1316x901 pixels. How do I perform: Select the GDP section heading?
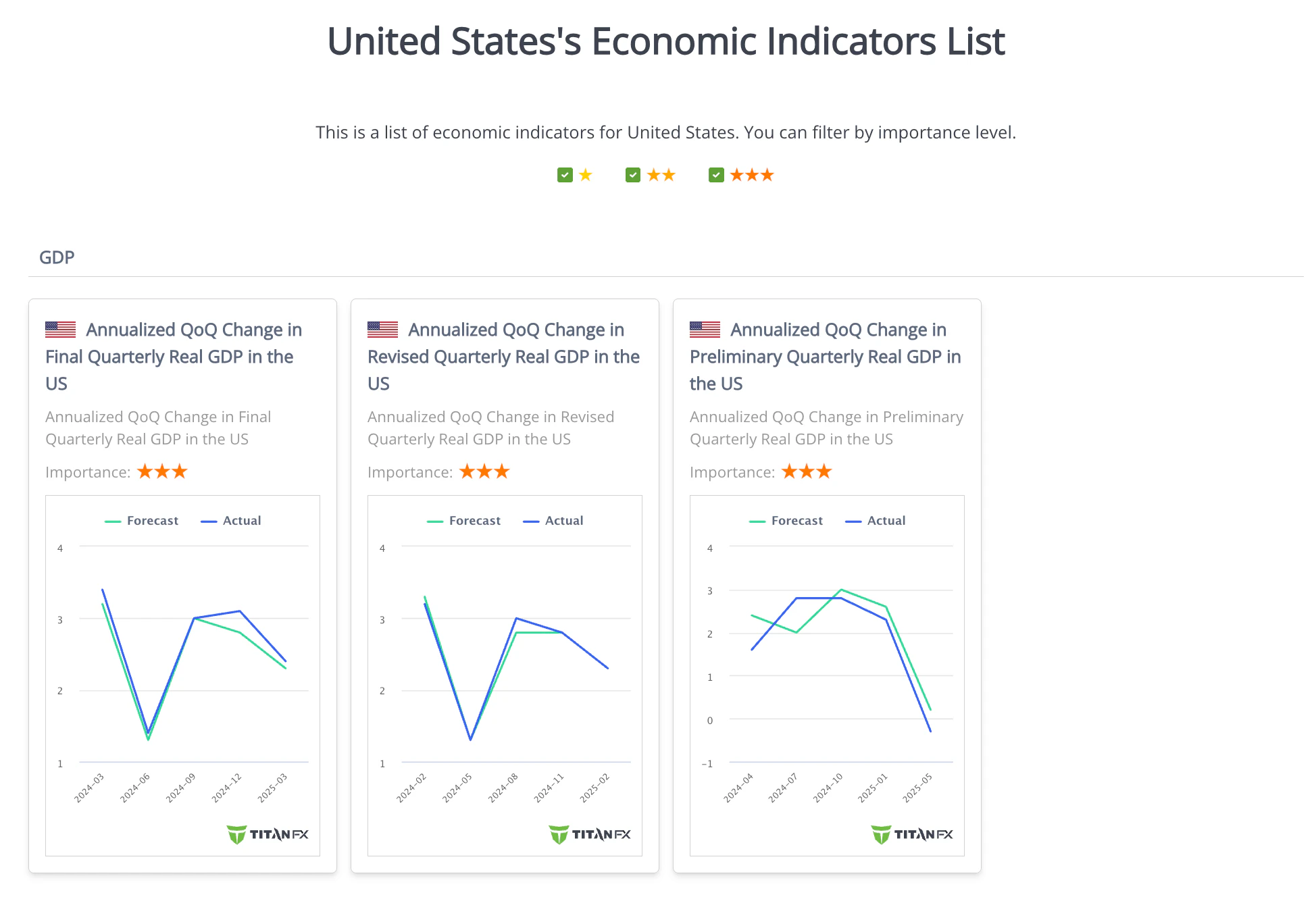coord(56,257)
